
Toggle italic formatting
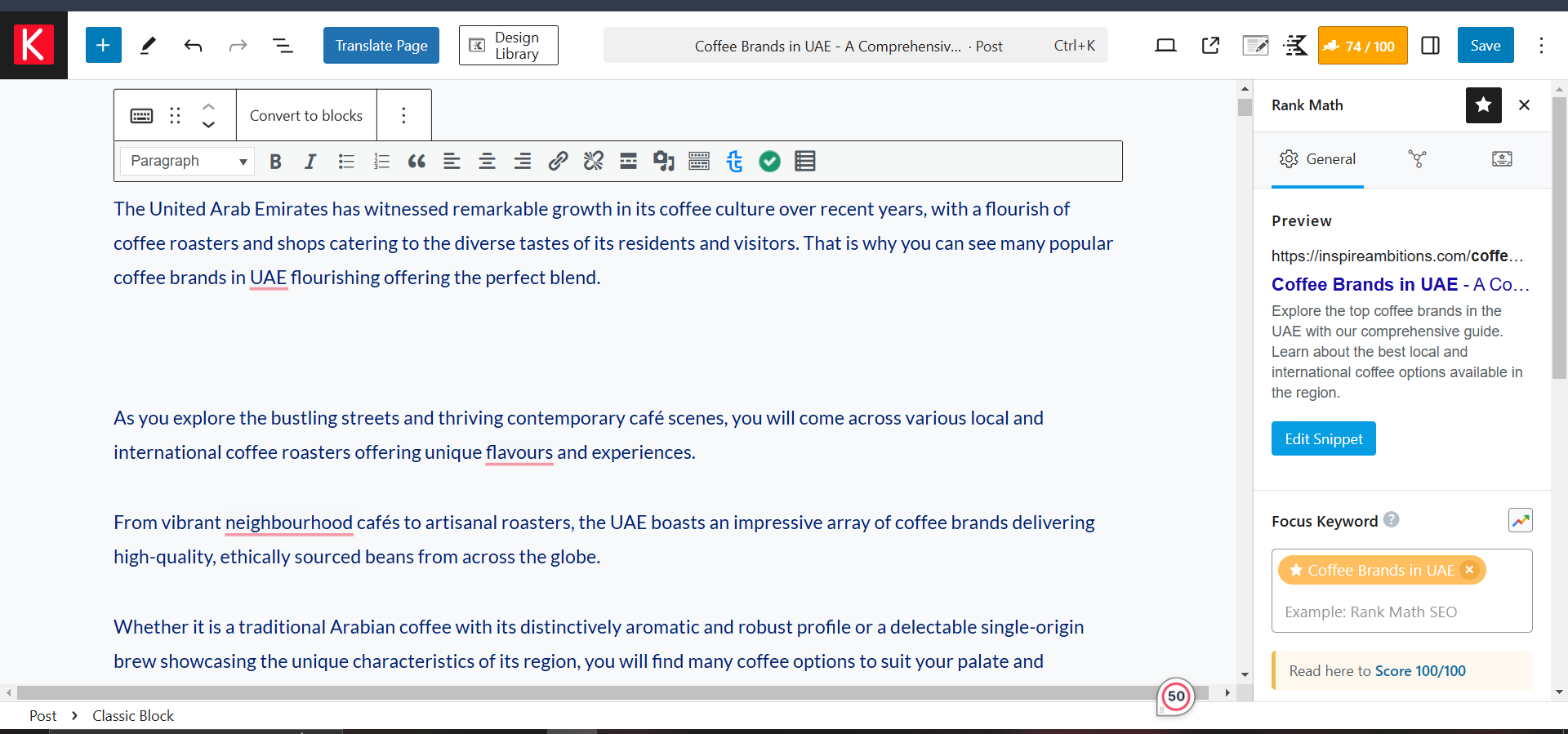(310, 161)
